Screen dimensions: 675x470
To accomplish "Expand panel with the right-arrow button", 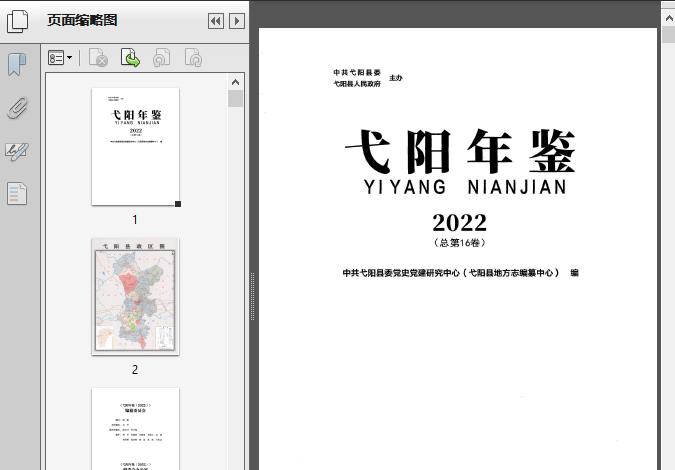I will [237, 21].
